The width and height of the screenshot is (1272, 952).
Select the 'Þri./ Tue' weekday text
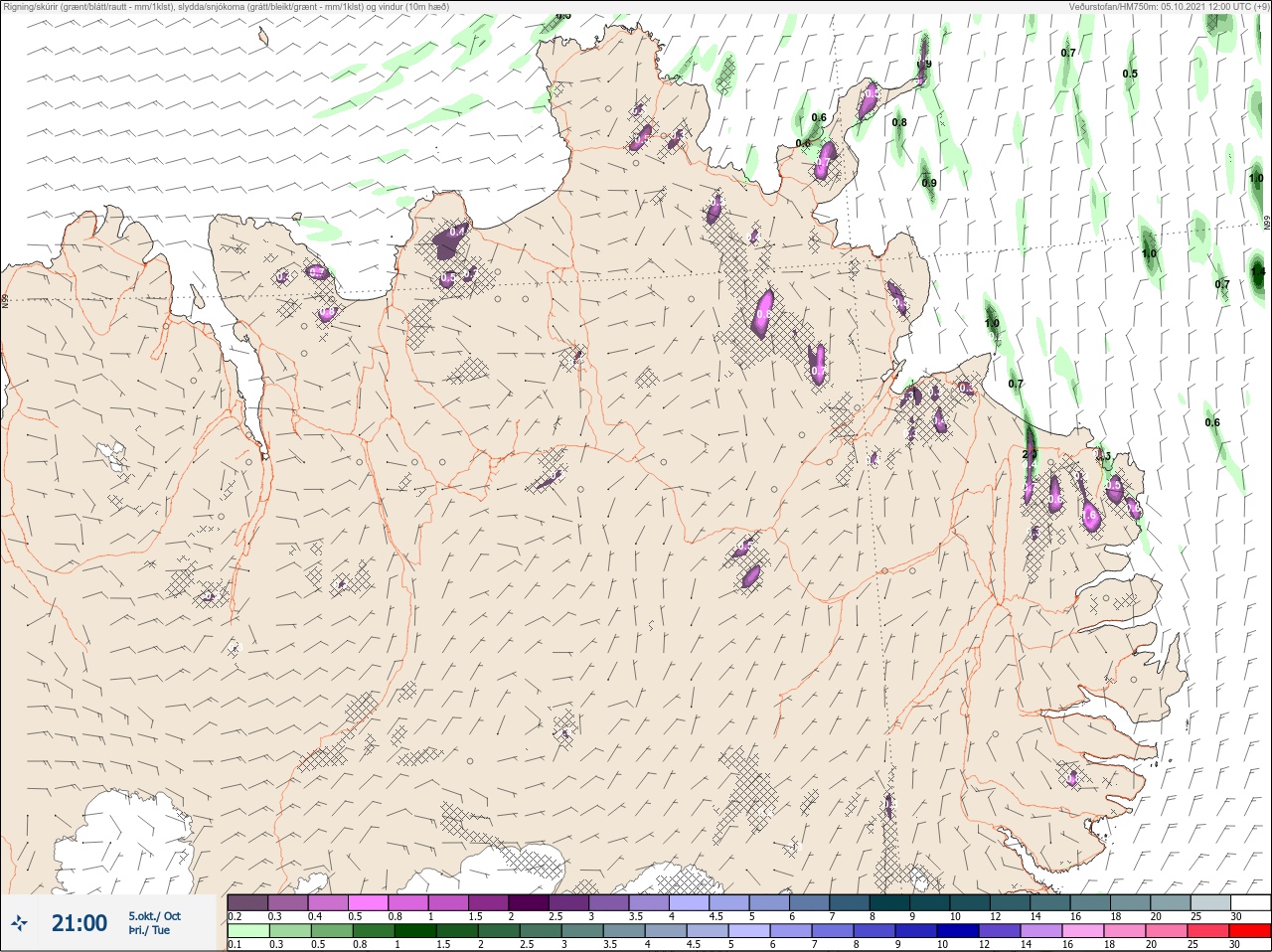coord(149,931)
